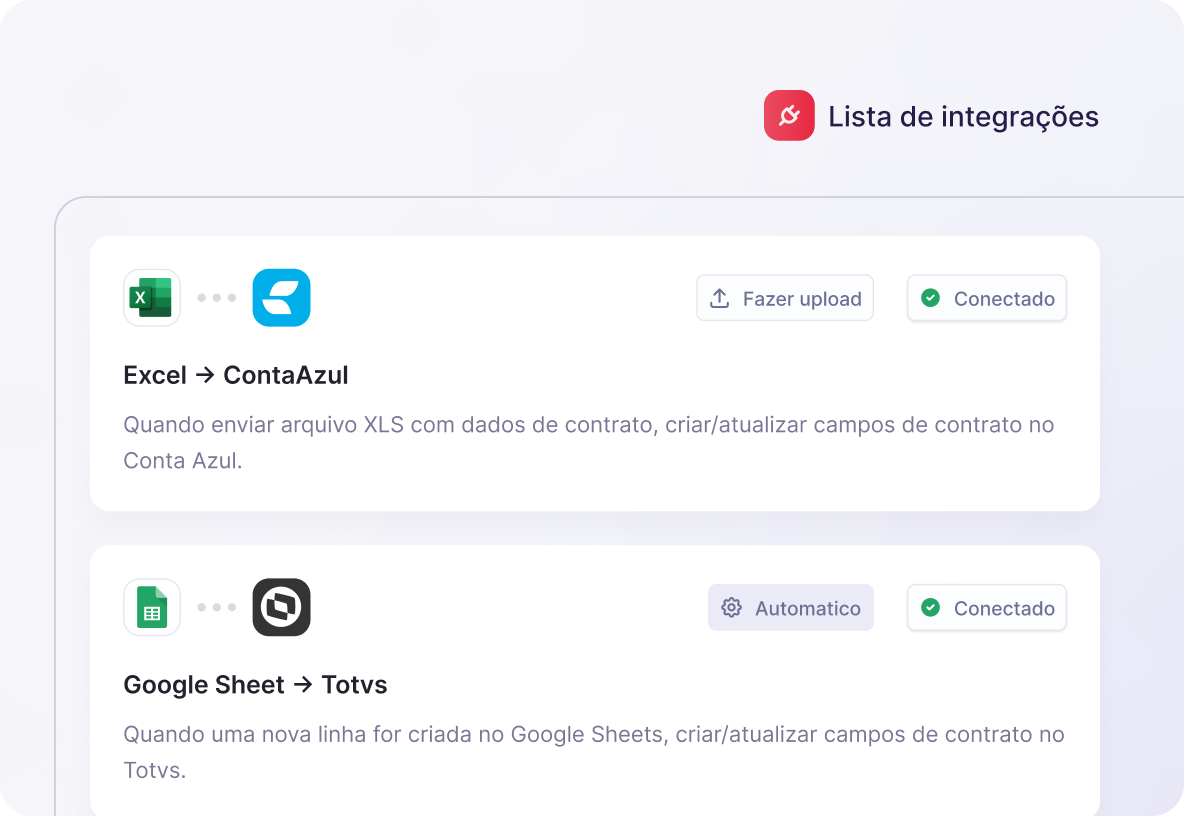Click the Lista de integrações heading
Screen dimensions: 1184x816
coord(964,116)
